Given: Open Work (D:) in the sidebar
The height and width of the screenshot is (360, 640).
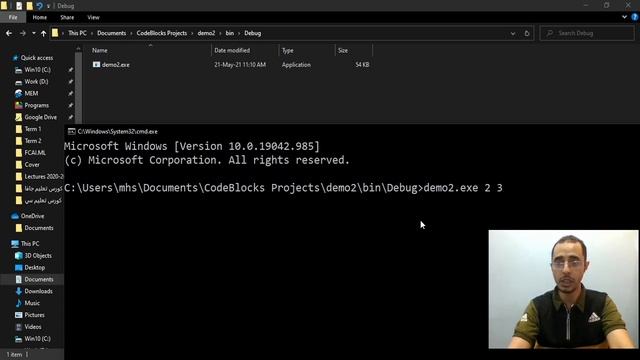Looking at the screenshot, I should 36,82.
